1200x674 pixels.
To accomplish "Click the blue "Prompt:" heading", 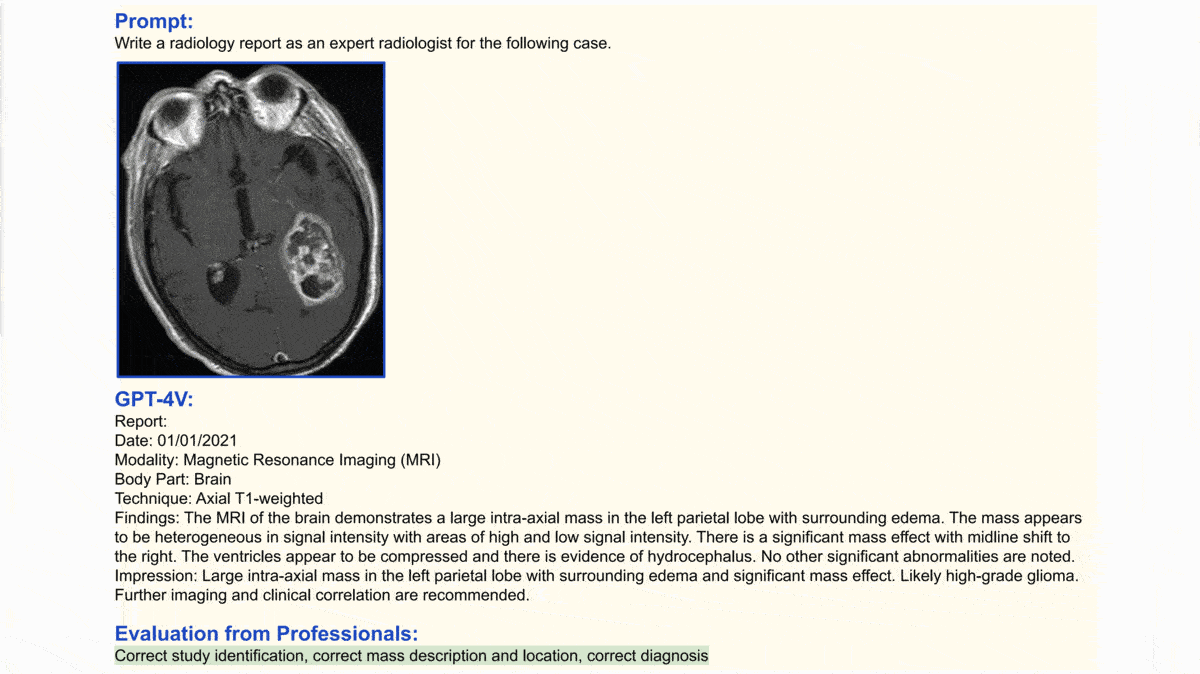I will [154, 21].
